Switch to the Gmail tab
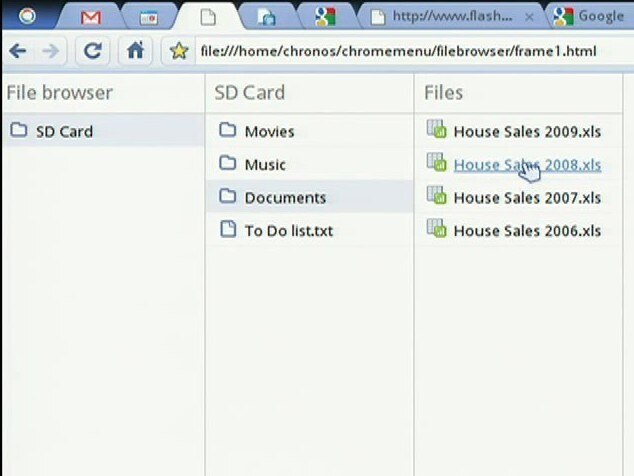 point(91,17)
